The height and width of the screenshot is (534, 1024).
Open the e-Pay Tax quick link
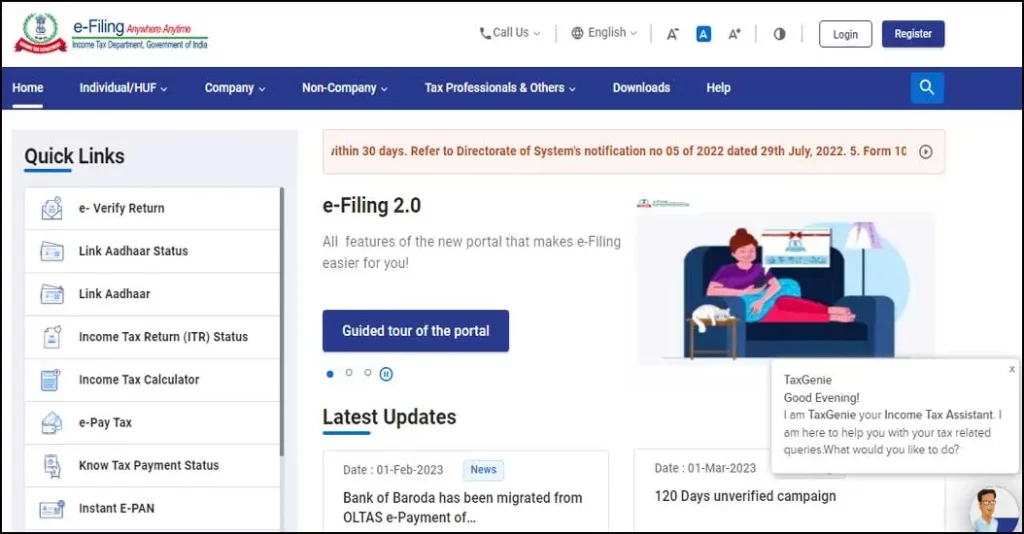pos(105,423)
